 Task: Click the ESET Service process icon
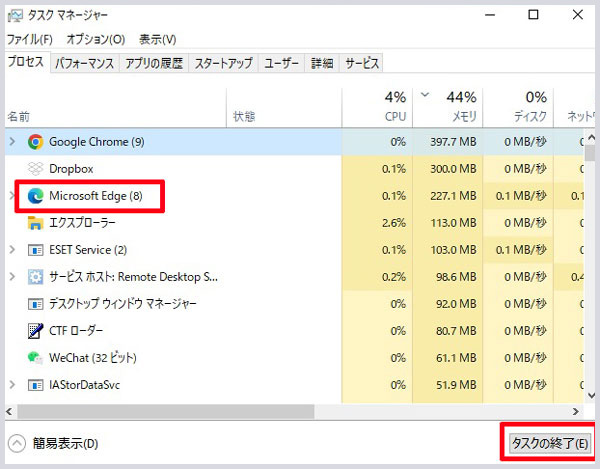pyautogui.click(x=36, y=250)
